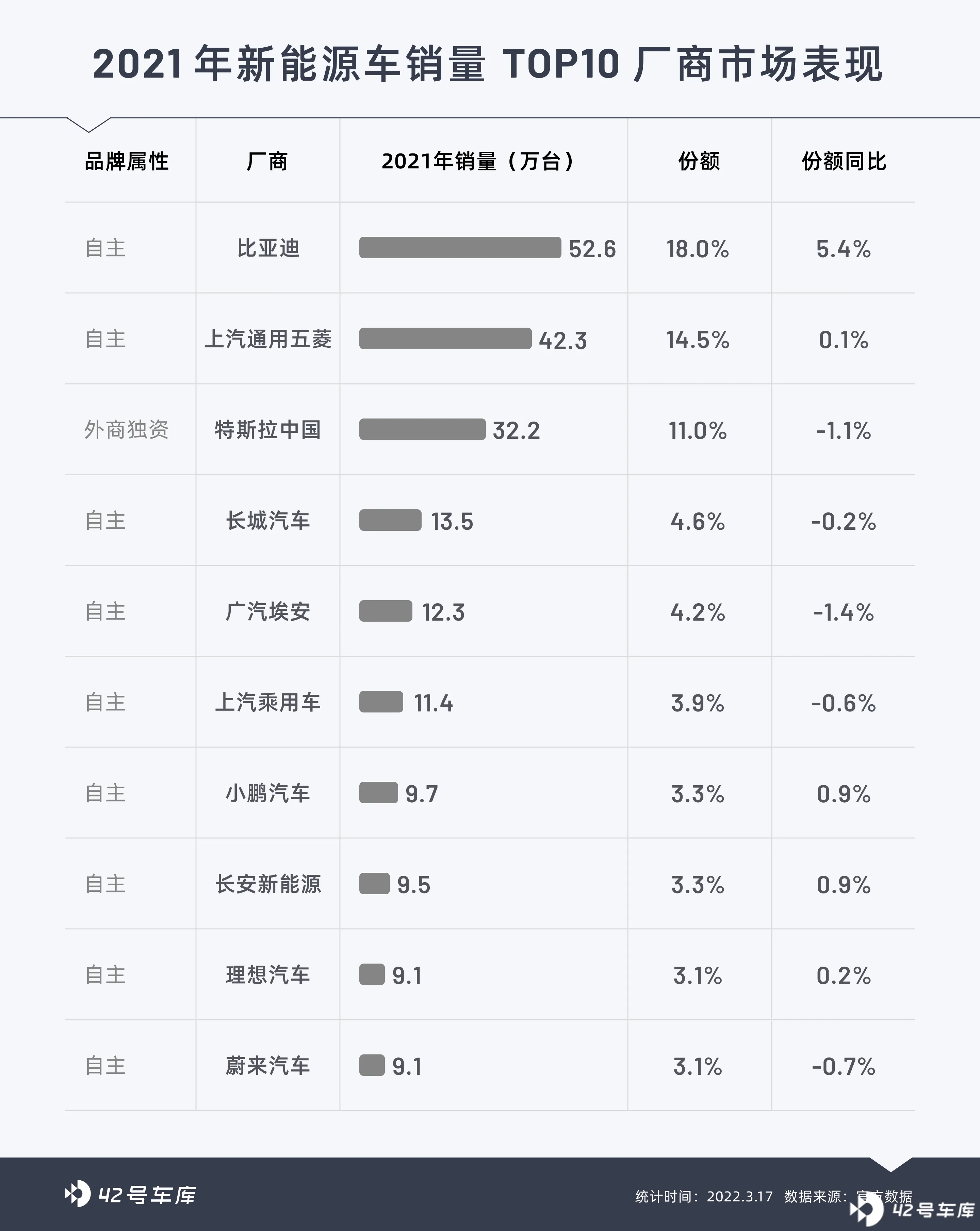Click the 42号车库 logo in the footer left
This screenshot has height=1231, width=980.
[x=131, y=1194]
